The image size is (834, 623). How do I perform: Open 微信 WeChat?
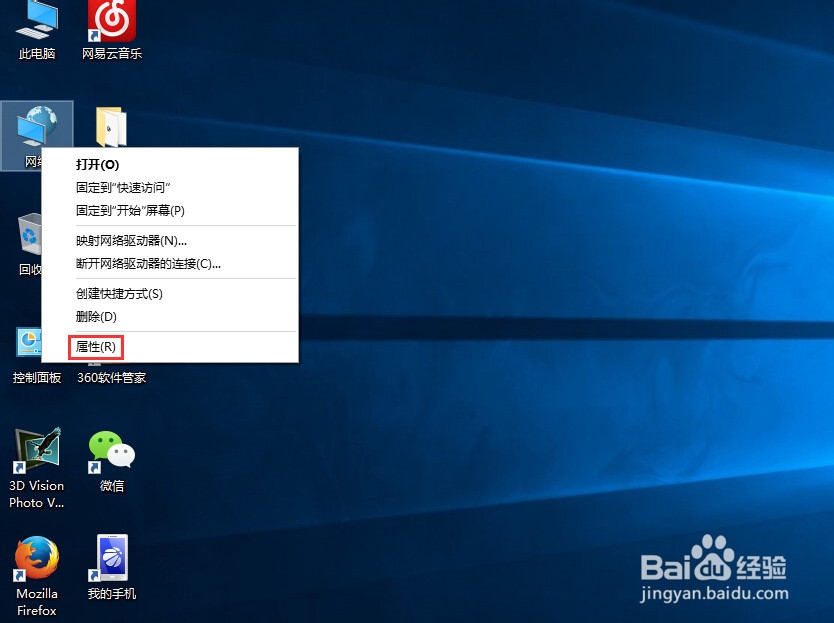tap(110, 450)
